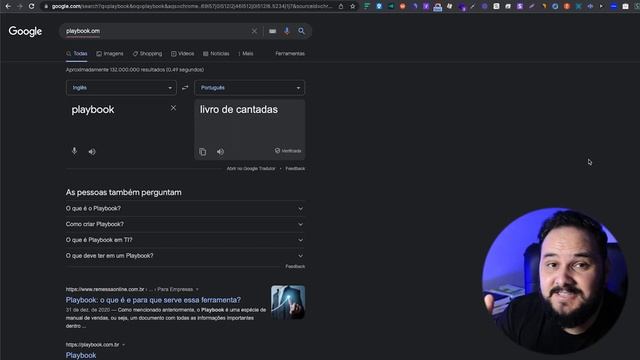The height and width of the screenshot is (360, 640).
Task: Click the Verificada badge
Action: (x=288, y=151)
